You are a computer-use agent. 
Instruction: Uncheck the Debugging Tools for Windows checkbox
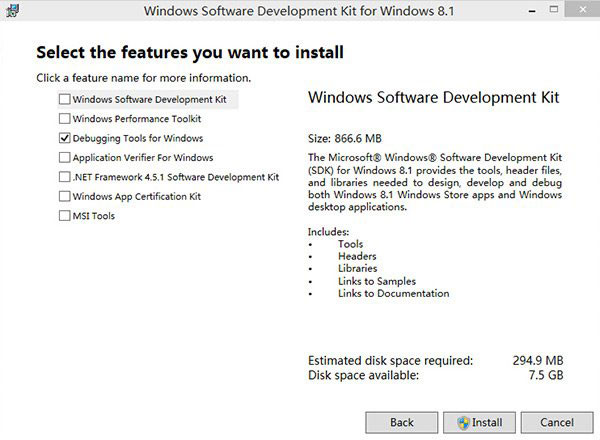pyautogui.click(x=65, y=138)
